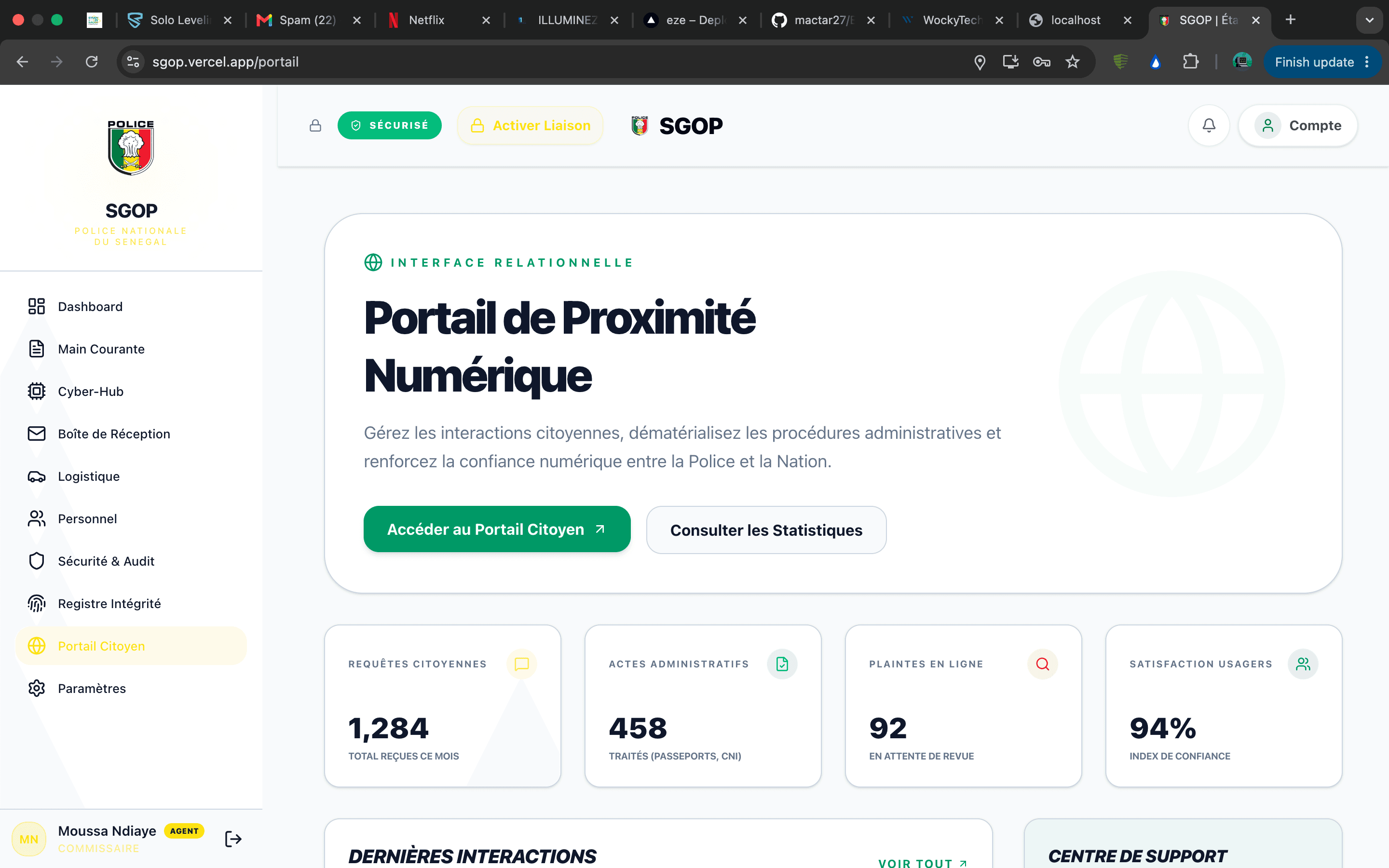Switch to the Spam (22) Gmail tab

coord(308,20)
